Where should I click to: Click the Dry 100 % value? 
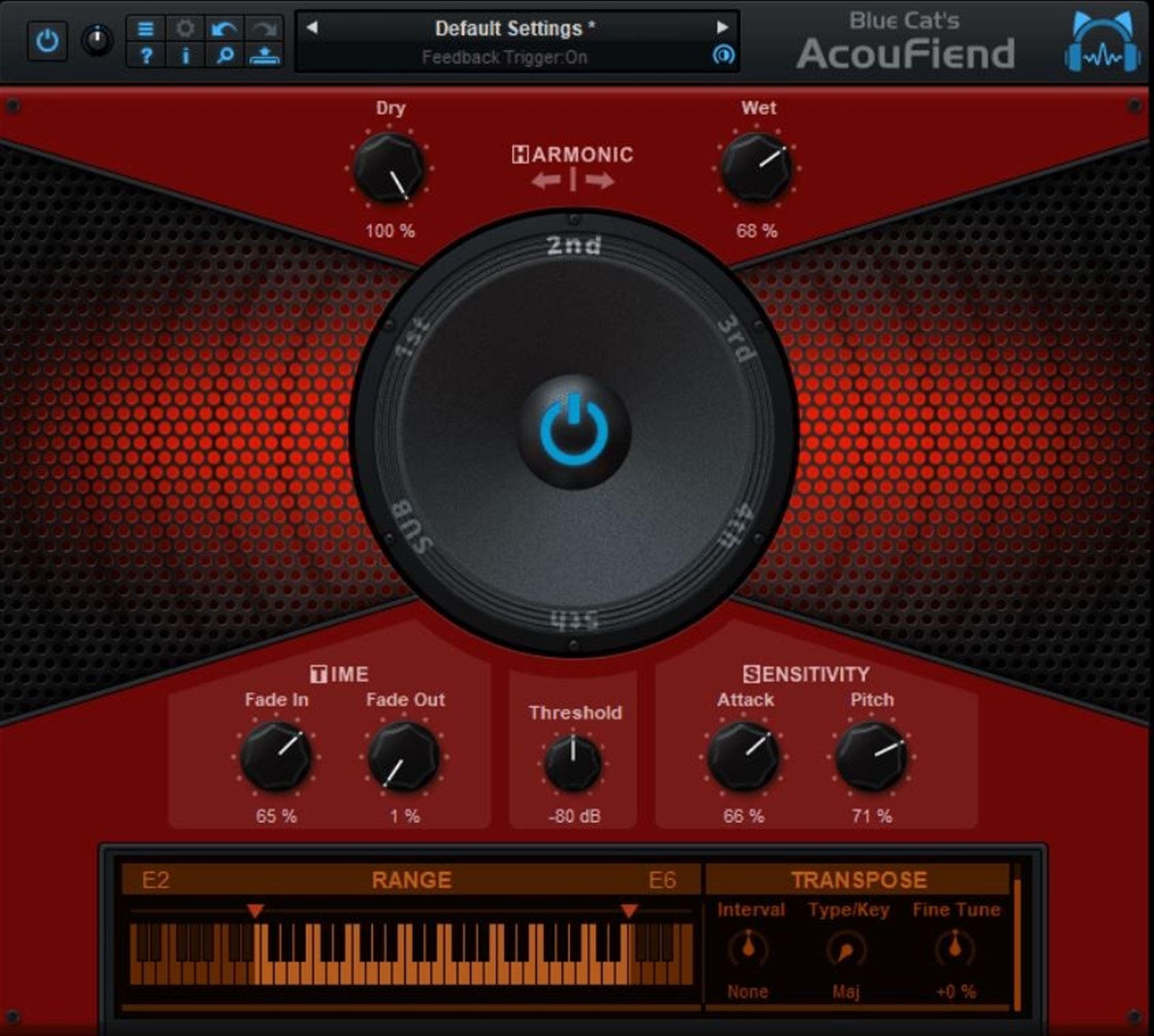tap(390, 231)
